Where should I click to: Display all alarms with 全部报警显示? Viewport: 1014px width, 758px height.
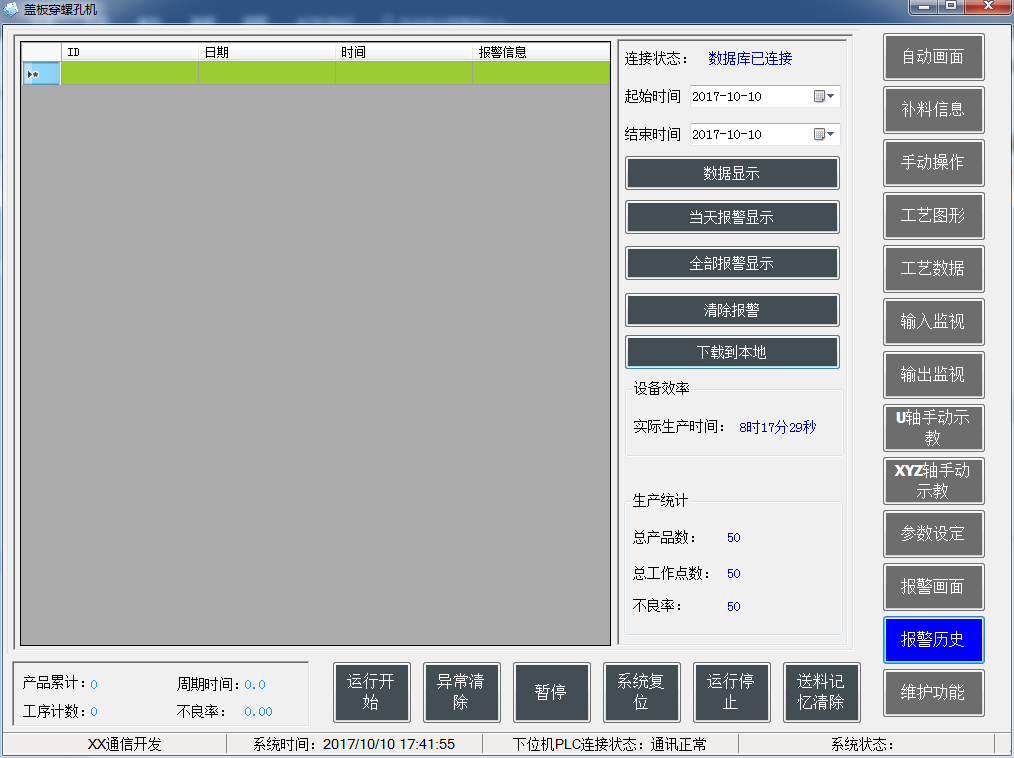pos(732,264)
